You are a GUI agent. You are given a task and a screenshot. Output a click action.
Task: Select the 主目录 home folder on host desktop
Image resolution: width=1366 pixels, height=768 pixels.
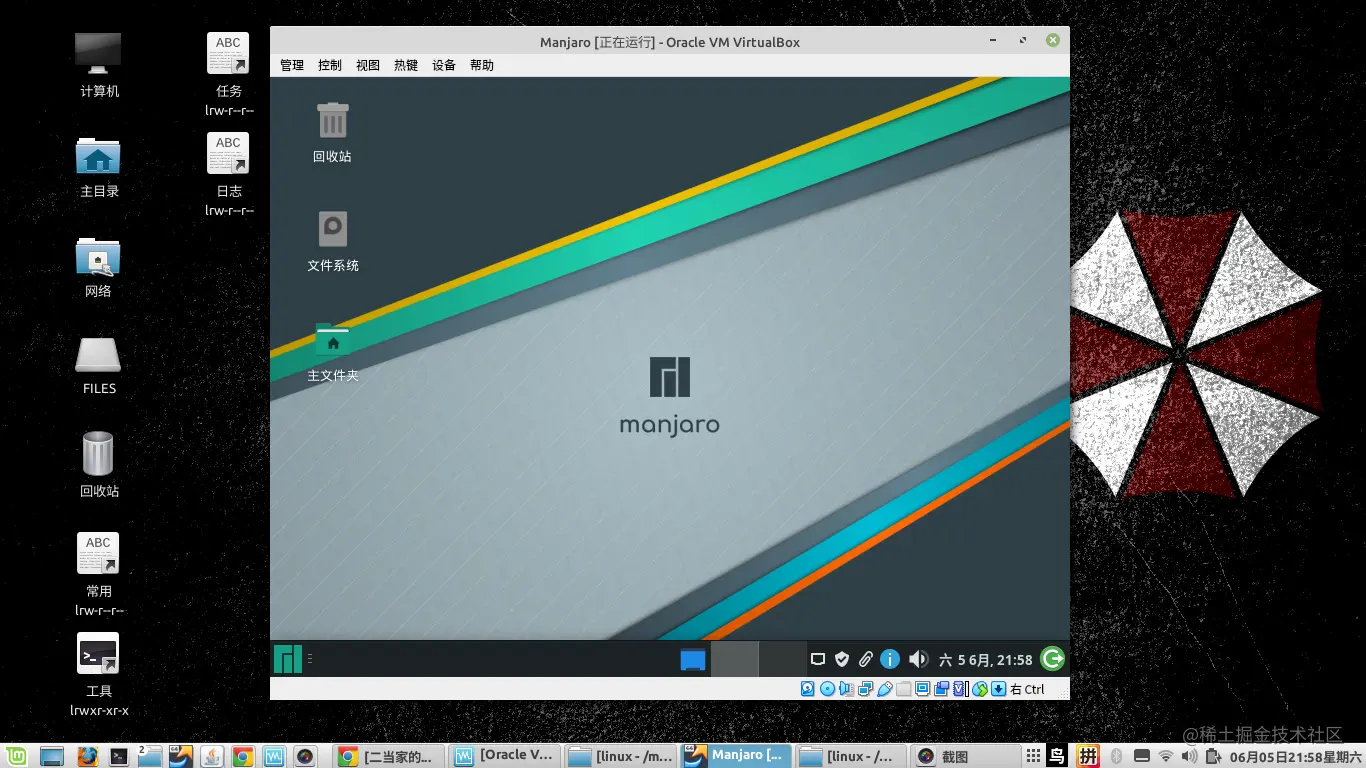99,166
